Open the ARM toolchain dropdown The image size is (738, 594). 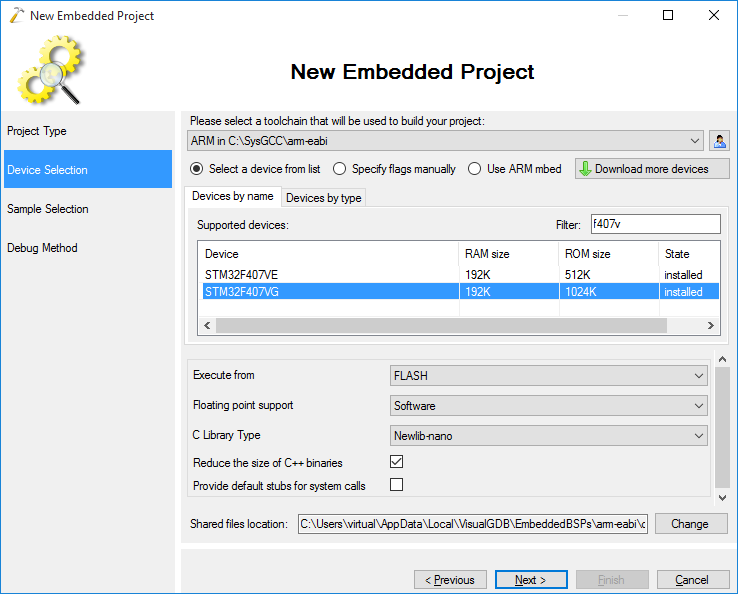pos(445,141)
